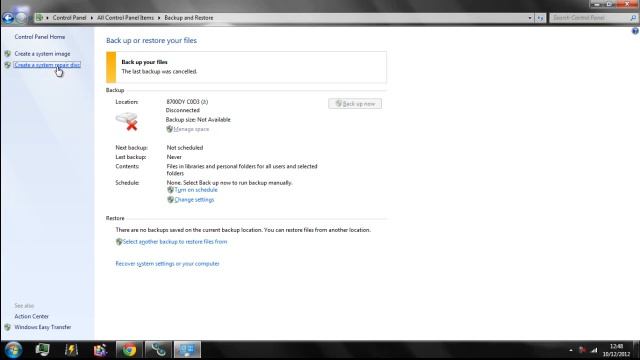This screenshot has height=360, width=640.
Task: Select the active Control Panel taskbar button
Action: 187,350
